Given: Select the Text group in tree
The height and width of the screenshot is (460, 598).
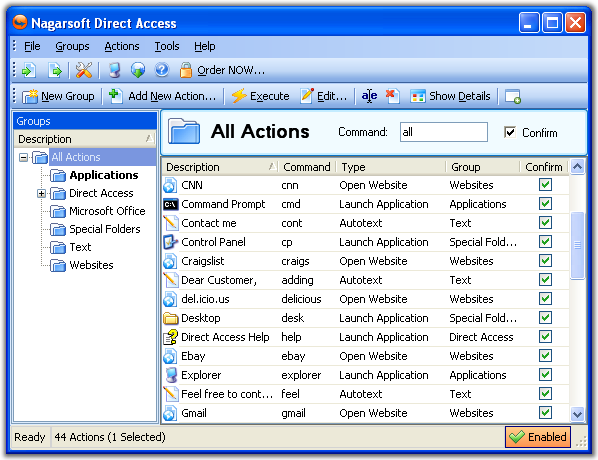Looking at the screenshot, I should coord(80,247).
